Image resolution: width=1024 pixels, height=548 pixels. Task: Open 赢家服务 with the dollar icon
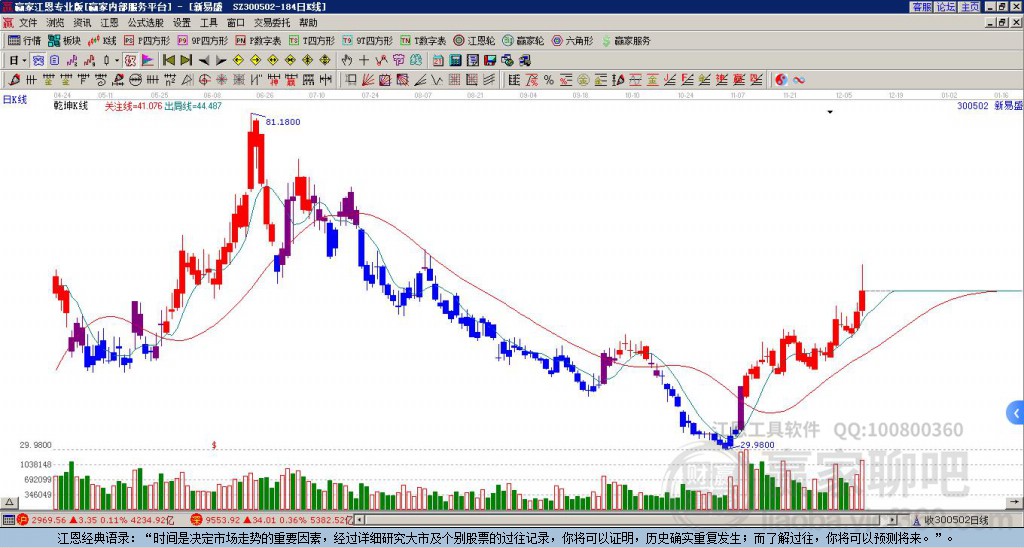(x=626, y=40)
